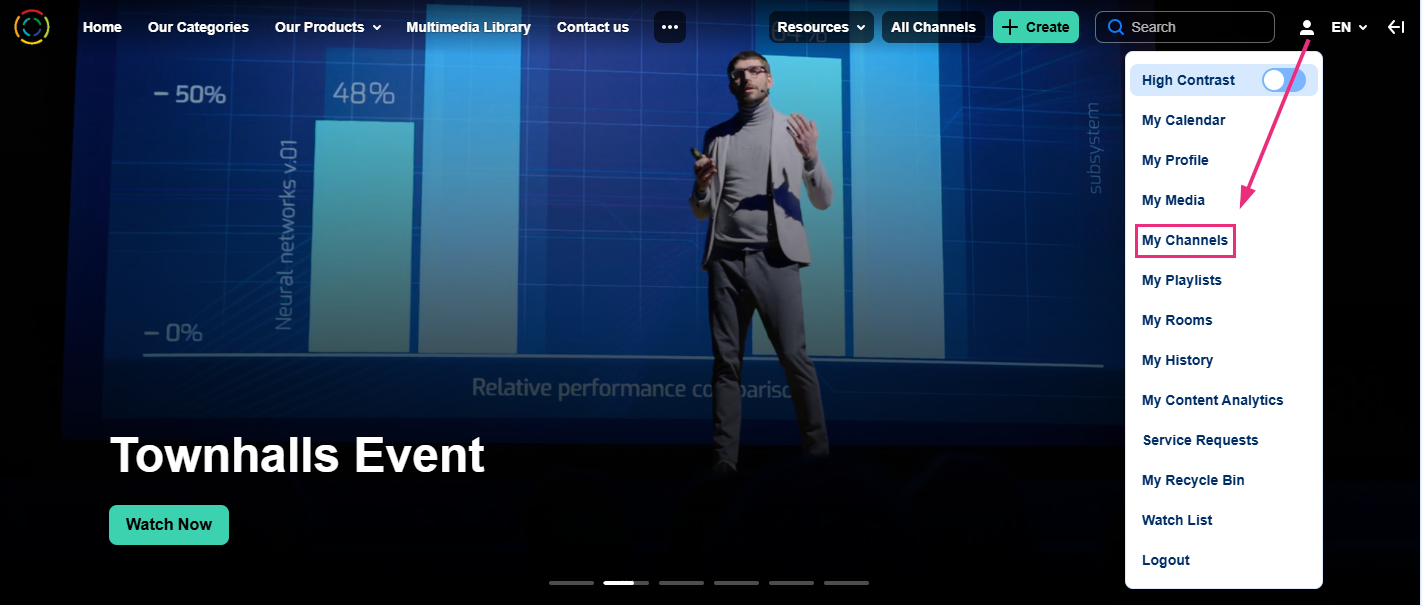Open the user profile icon menu
This screenshot has height=606, width=1422.
(x=1306, y=27)
